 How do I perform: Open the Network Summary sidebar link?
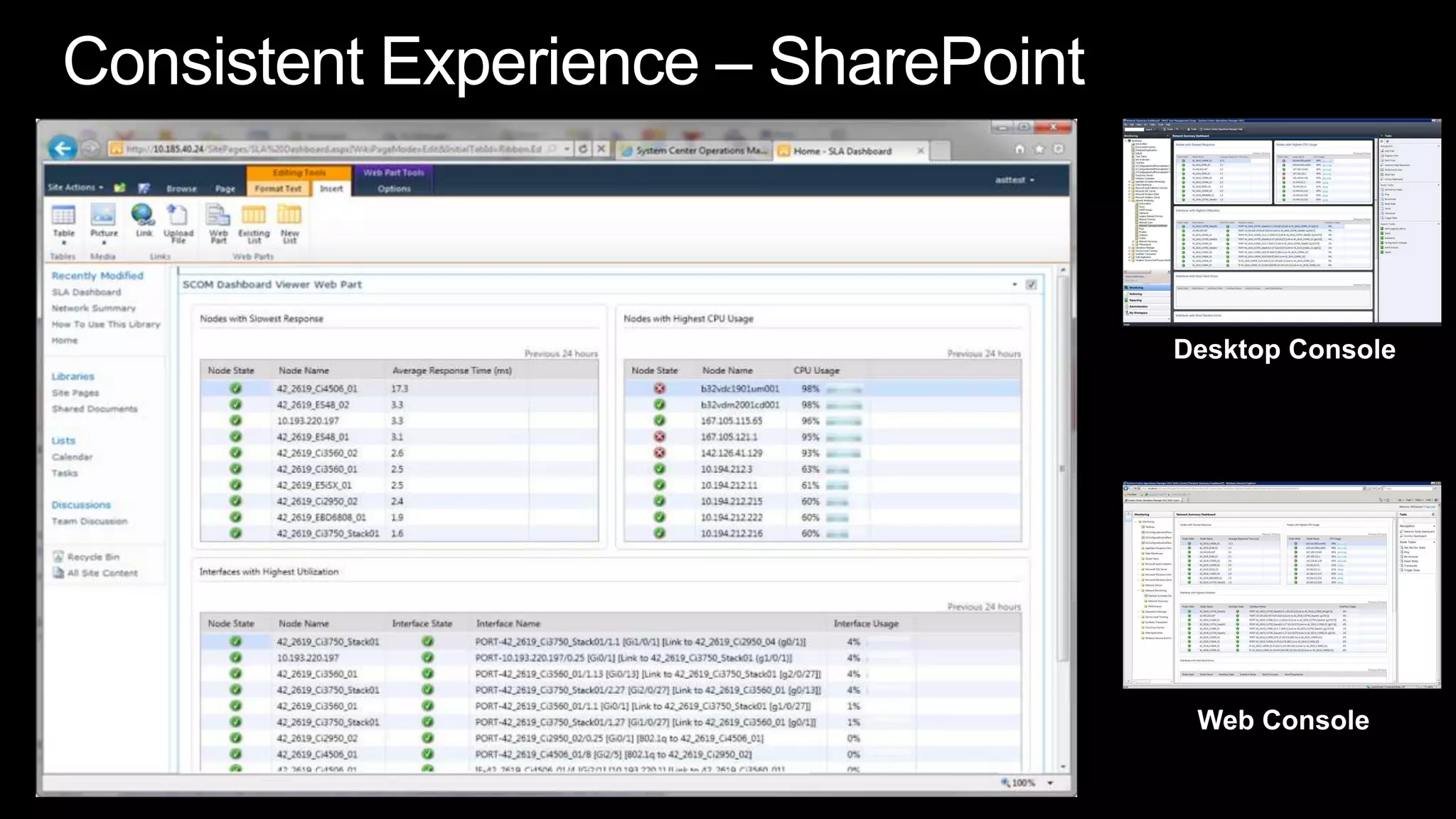point(93,309)
